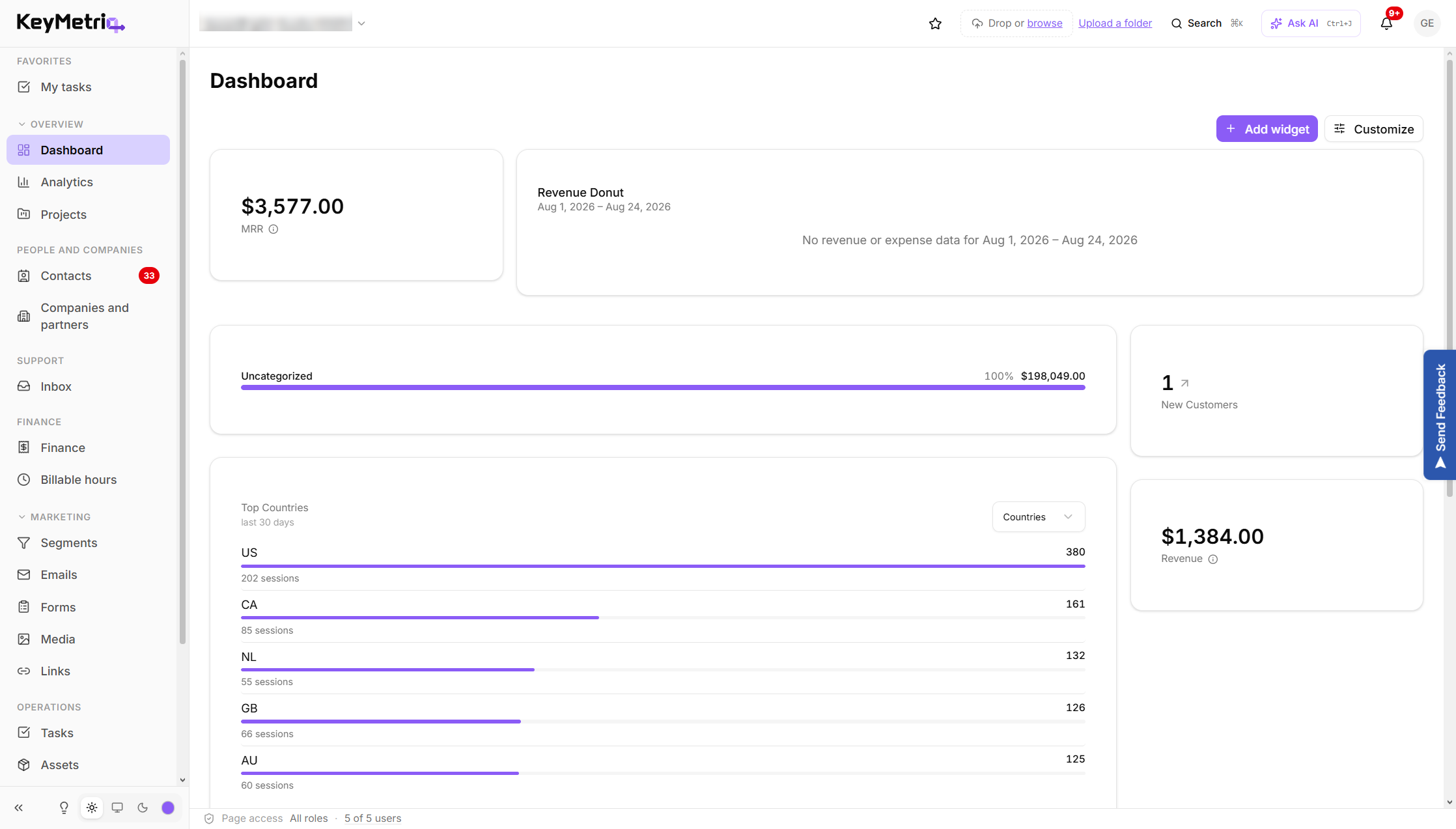The image size is (1456, 829).
Task: Click the Projects folder icon
Action: (24, 214)
